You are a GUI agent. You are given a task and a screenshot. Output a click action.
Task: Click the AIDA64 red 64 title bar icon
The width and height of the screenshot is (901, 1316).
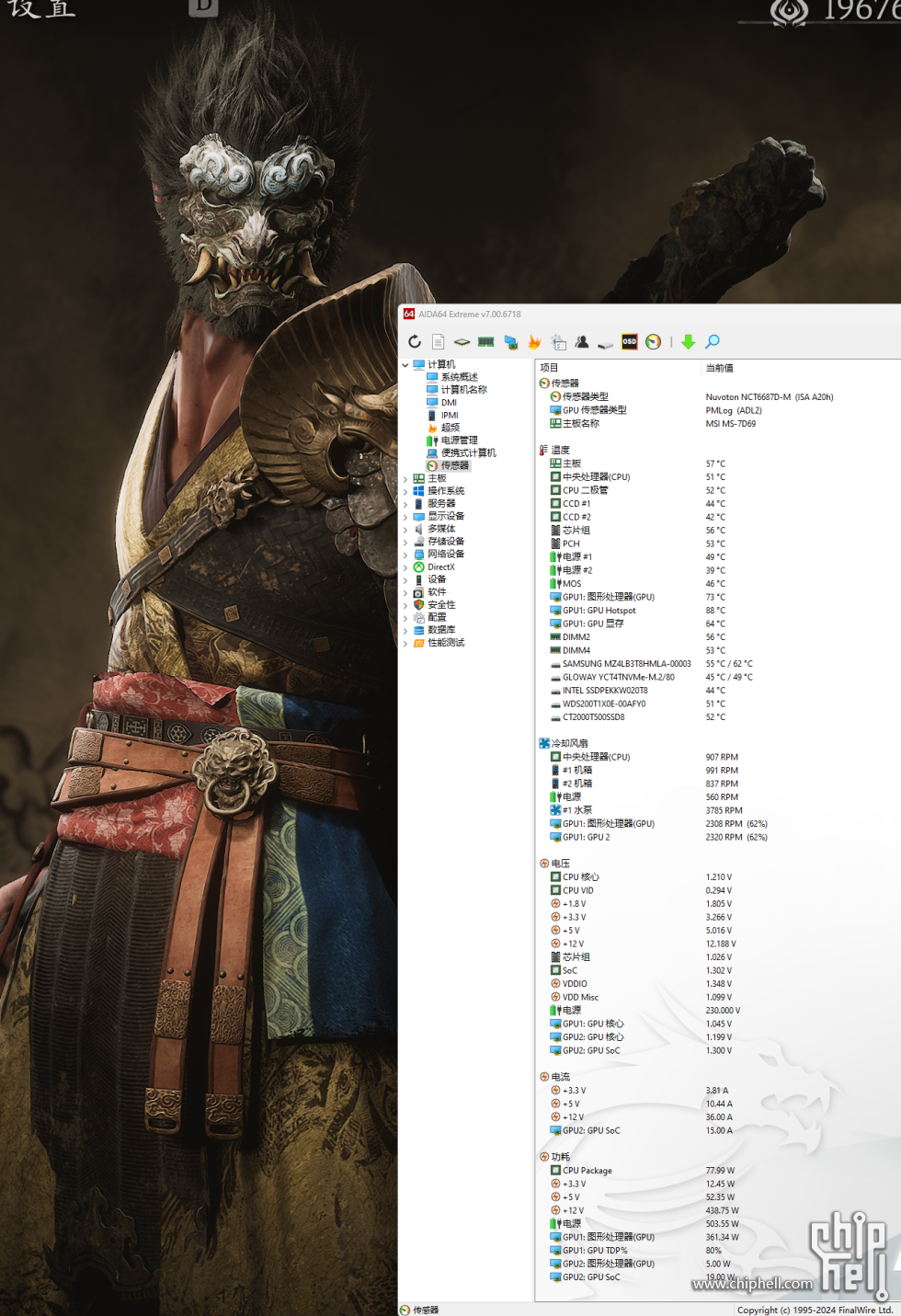(x=409, y=315)
